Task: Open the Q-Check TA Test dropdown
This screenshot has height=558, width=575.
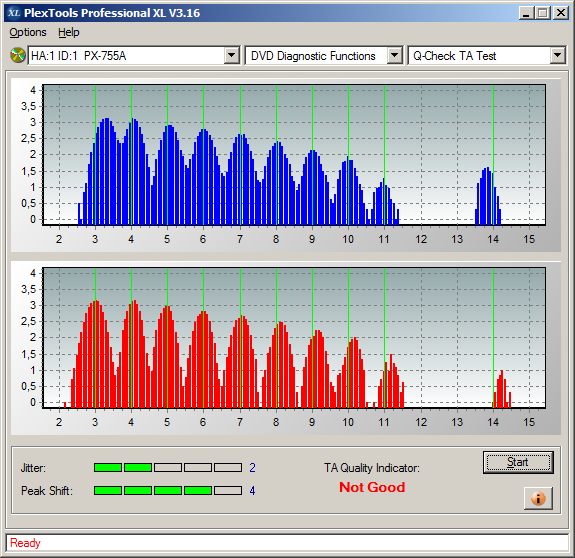Action: point(557,56)
